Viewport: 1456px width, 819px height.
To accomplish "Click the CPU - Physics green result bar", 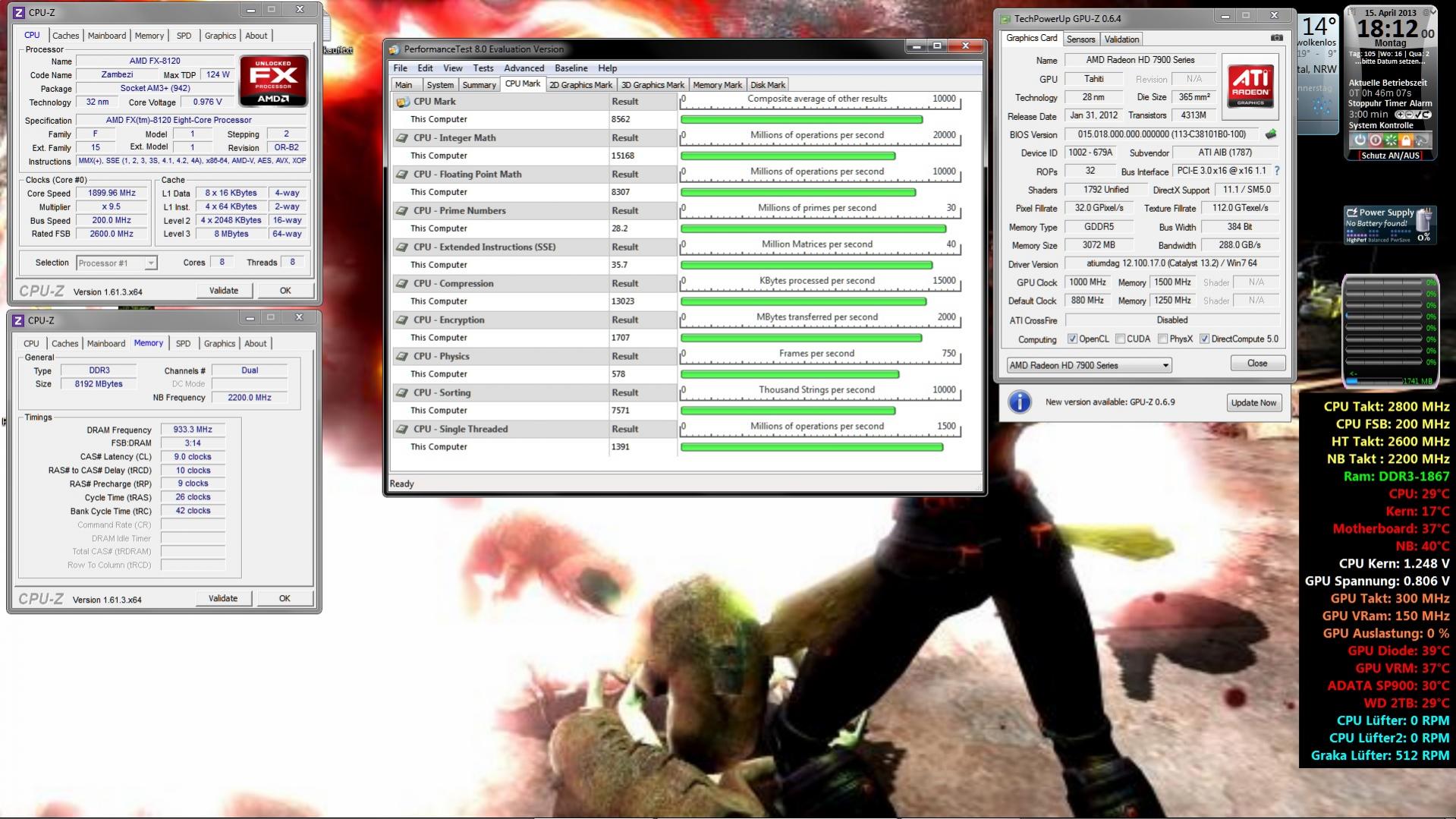I will (x=790, y=374).
